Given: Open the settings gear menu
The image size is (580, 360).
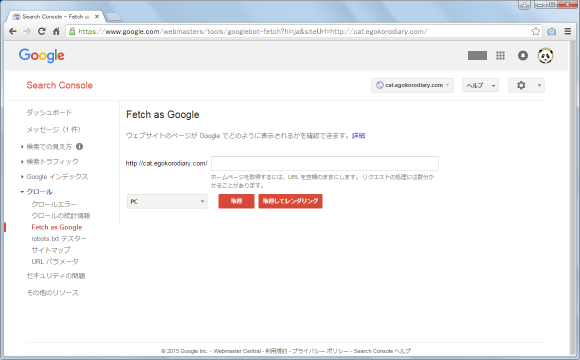Looking at the screenshot, I should pos(526,85).
